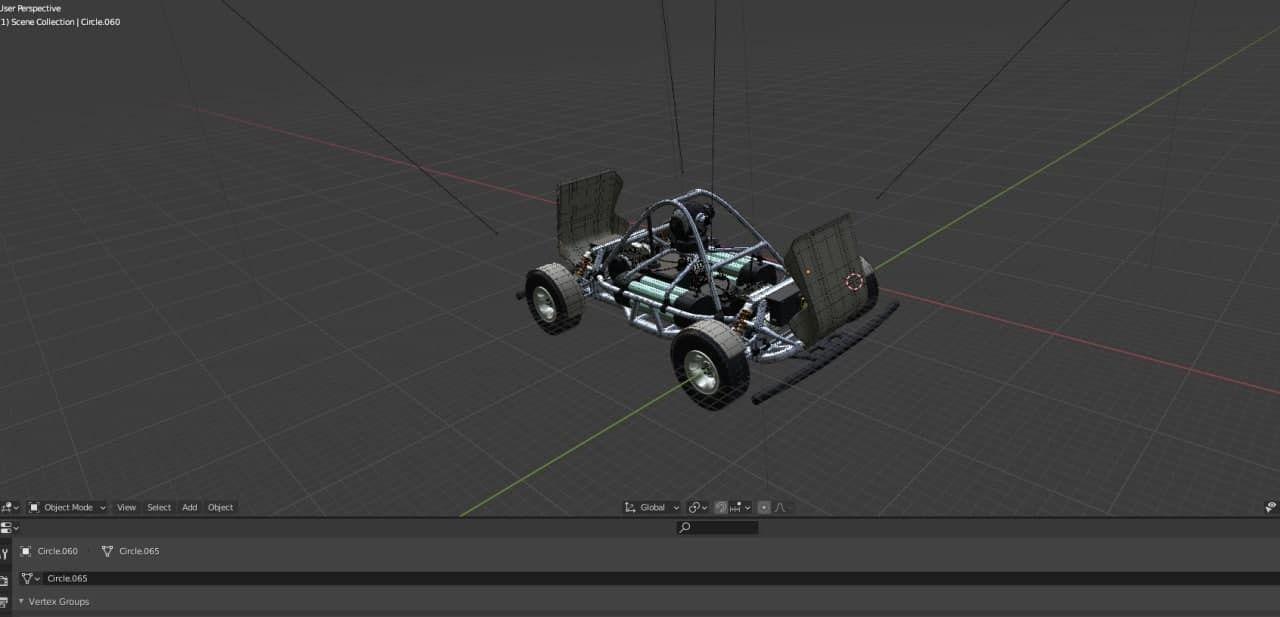Click the editor type selector in viewport header

[9, 507]
